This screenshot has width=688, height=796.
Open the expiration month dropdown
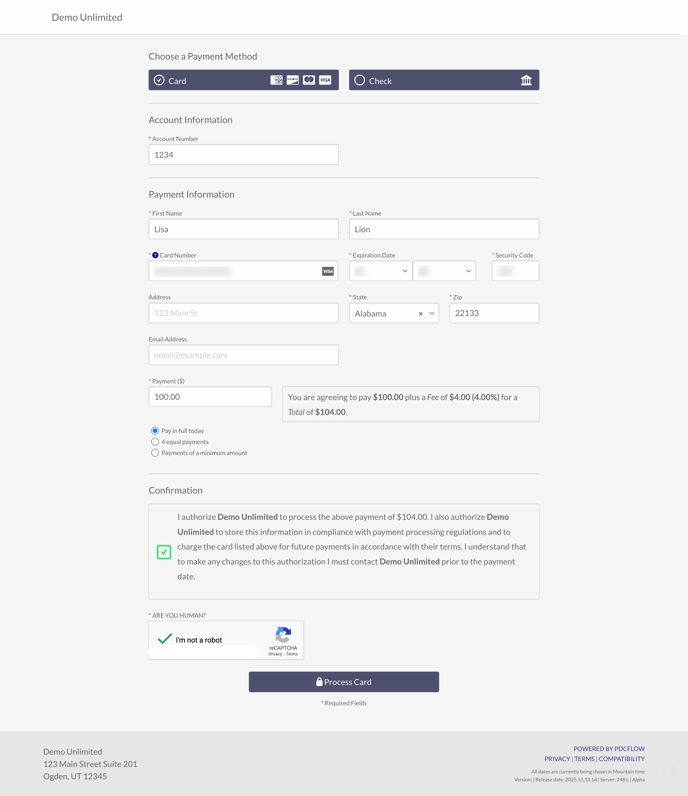point(380,271)
